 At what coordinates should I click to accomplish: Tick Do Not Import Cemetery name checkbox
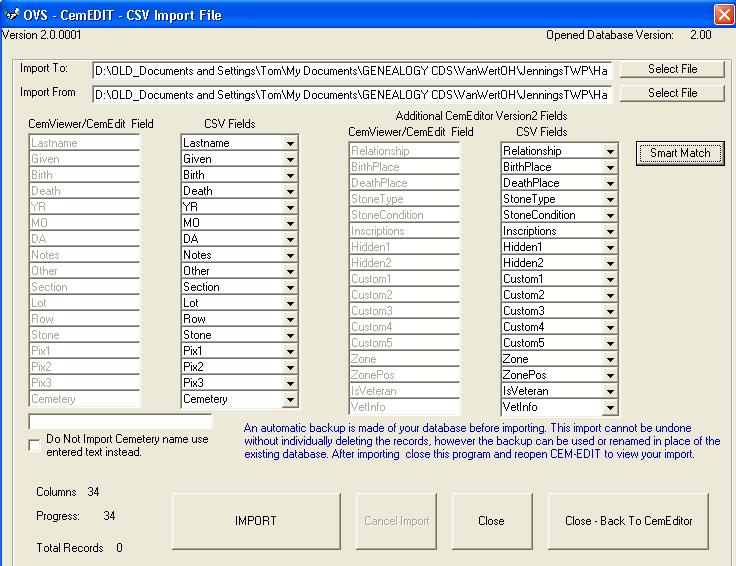click(x=34, y=445)
